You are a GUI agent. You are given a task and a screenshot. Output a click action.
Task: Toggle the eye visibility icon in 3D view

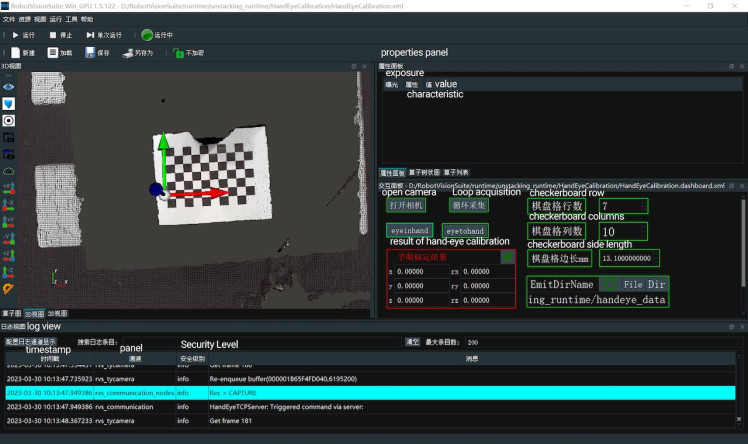pyautogui.click(x=8, y=87)
